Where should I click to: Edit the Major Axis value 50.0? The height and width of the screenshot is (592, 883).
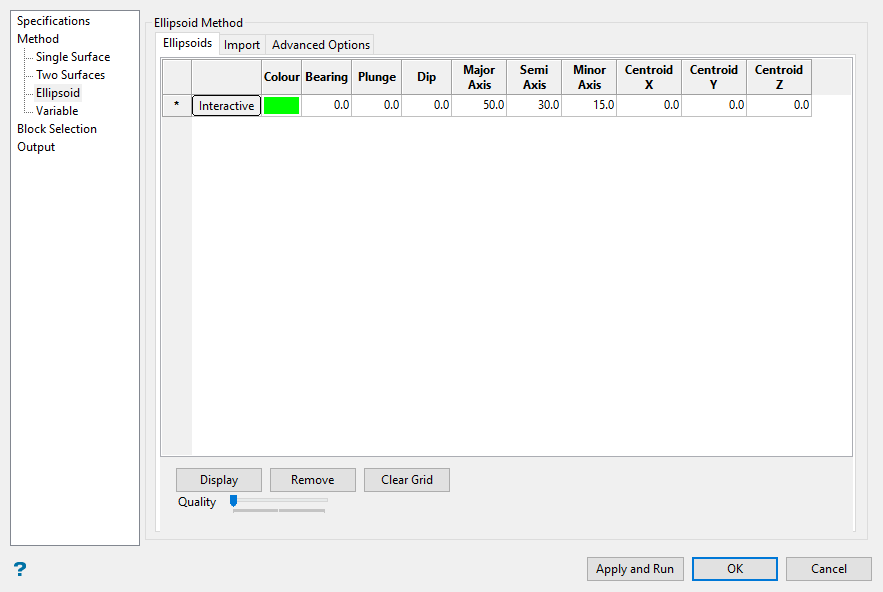[x=479, y=105]
